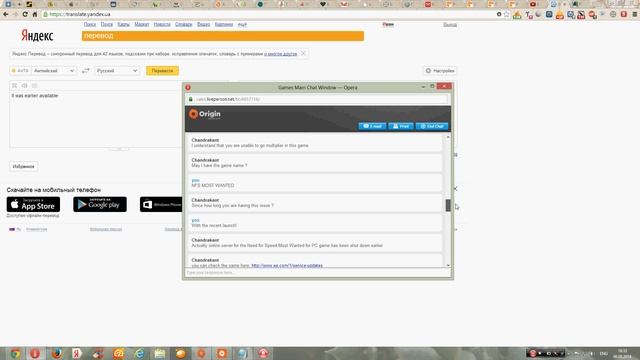640x360 pixels.
Task: Open Opera from the taskbar
Action: [35, 353]
